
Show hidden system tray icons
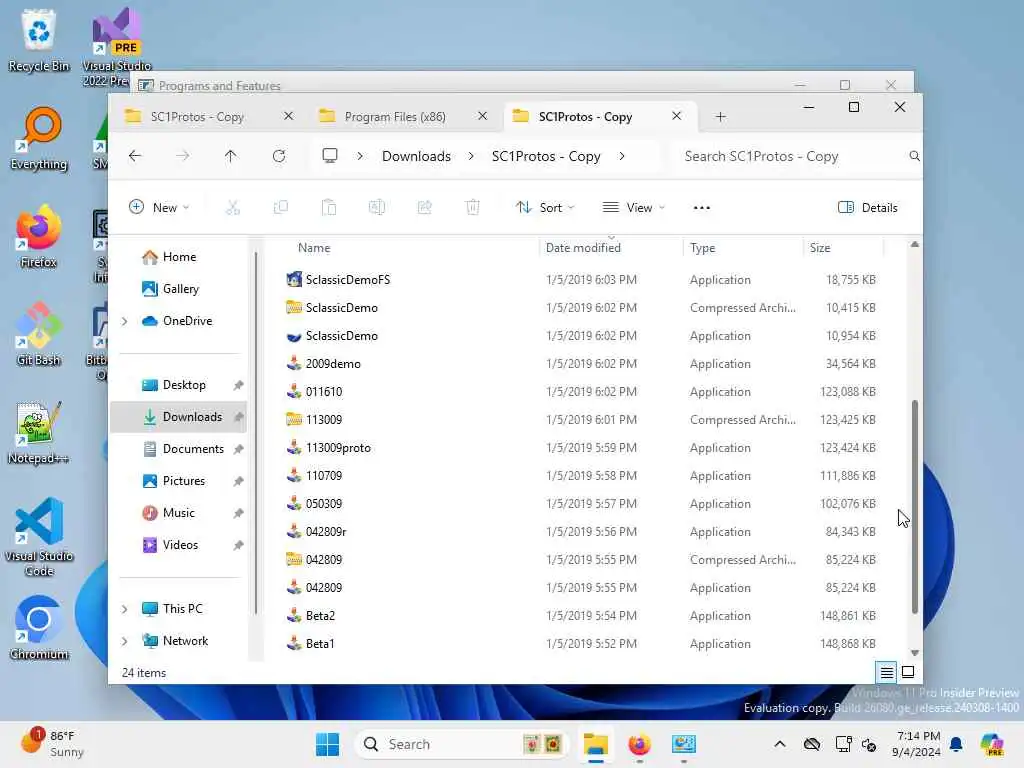(780, 744)
